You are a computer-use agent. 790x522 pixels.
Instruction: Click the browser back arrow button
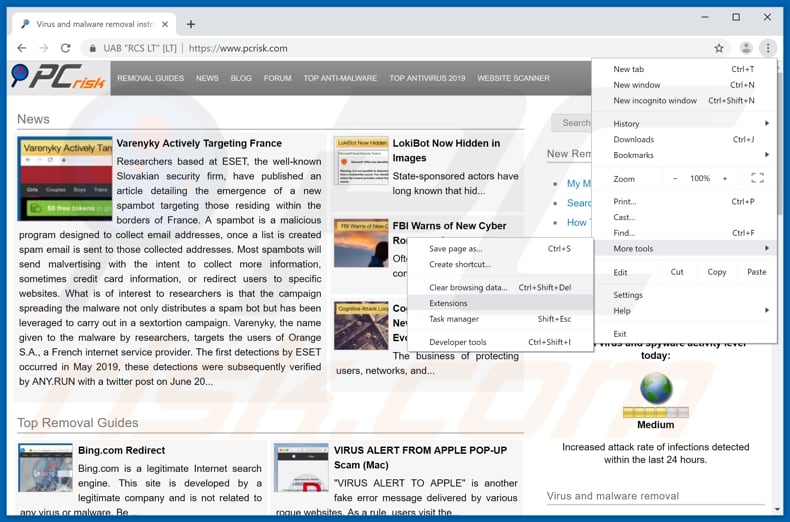click(22, 48)
